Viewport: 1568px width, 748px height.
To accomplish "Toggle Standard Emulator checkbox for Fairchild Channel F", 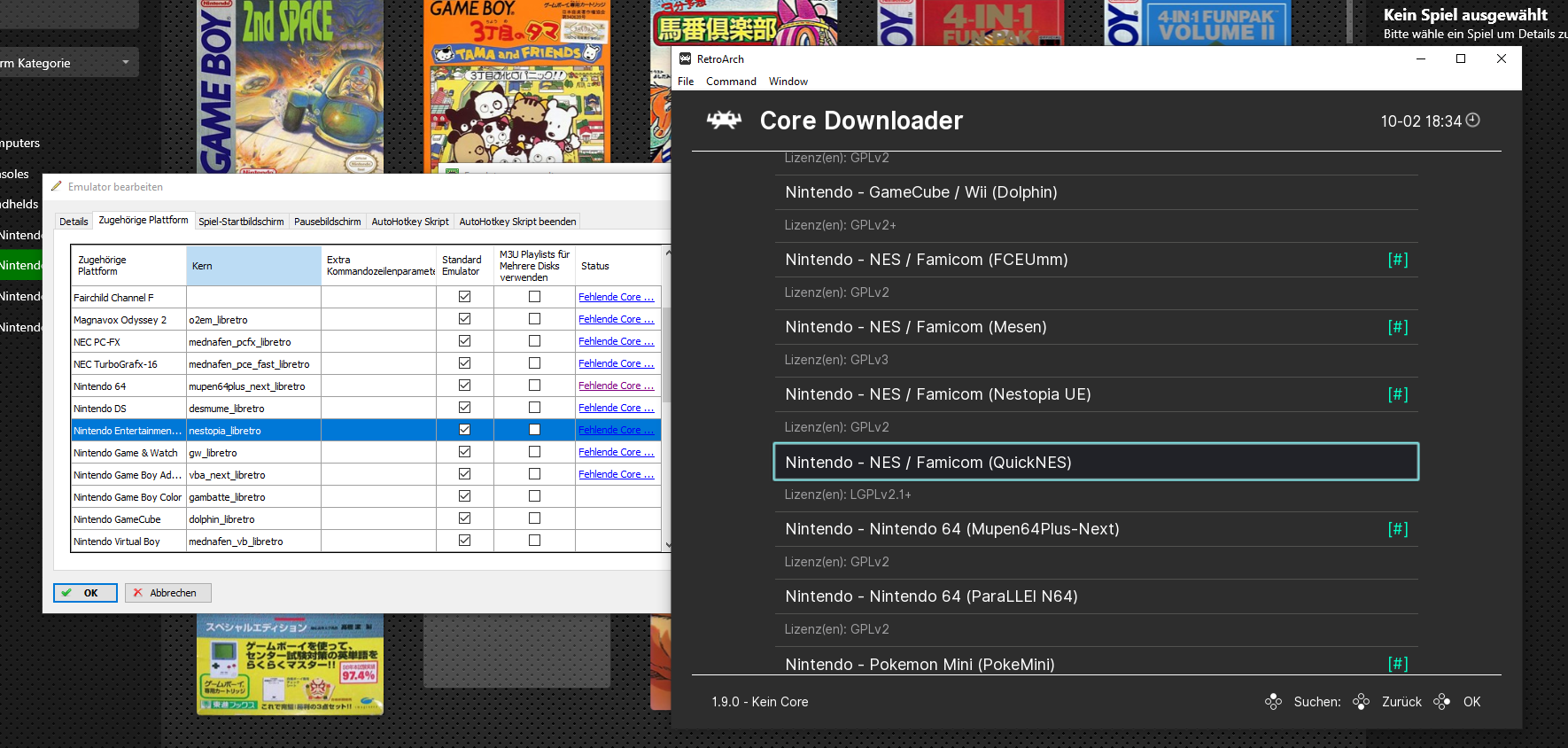I will 464,297.
